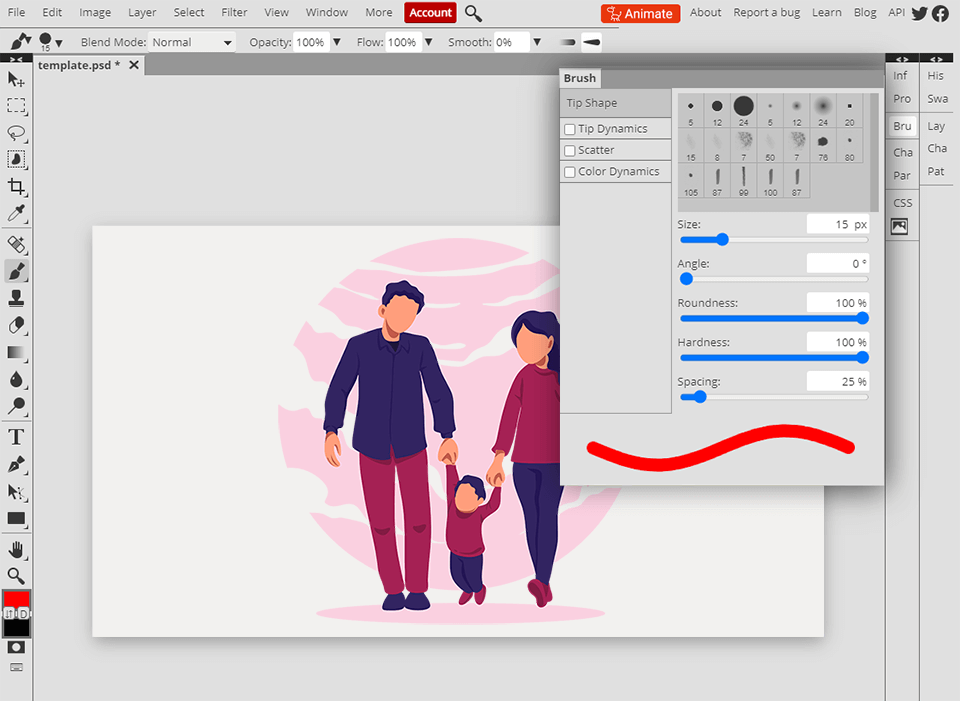Open the Filter menu
This screenshot has width=960, height=701.
click(x=234, y=12)
